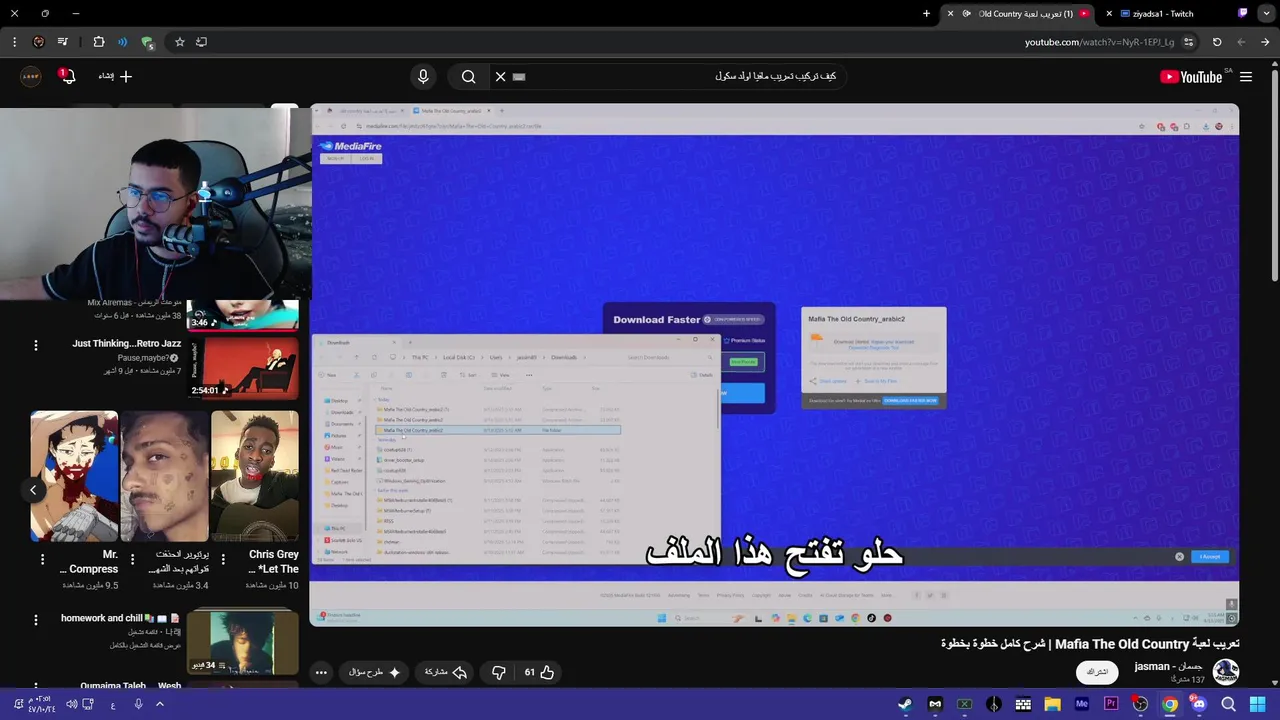Open the Windows Start menu

[1257, 704]
